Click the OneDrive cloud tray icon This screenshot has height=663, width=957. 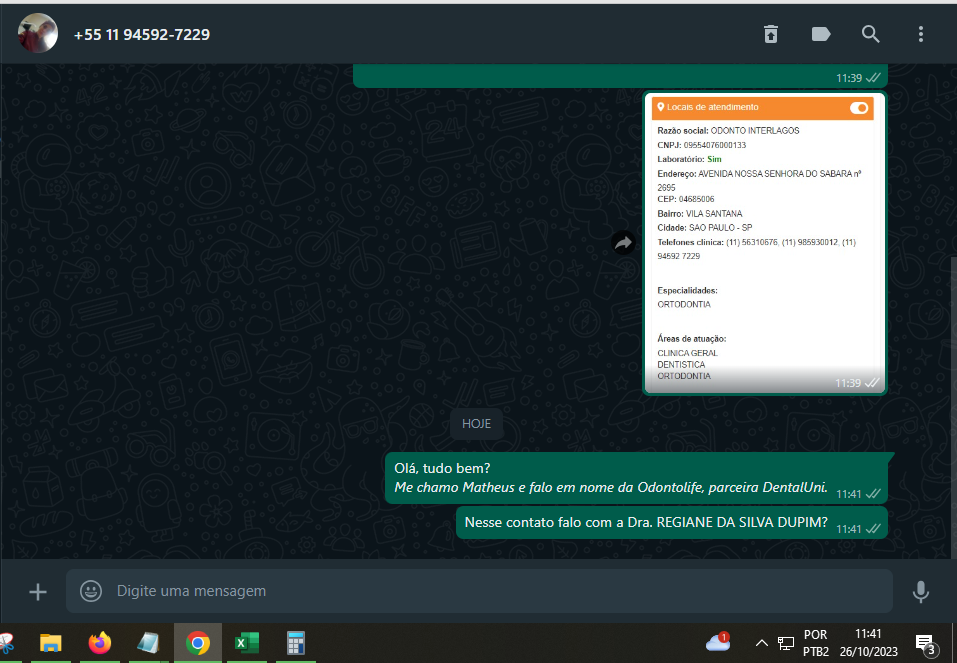[x=718, y=643]
